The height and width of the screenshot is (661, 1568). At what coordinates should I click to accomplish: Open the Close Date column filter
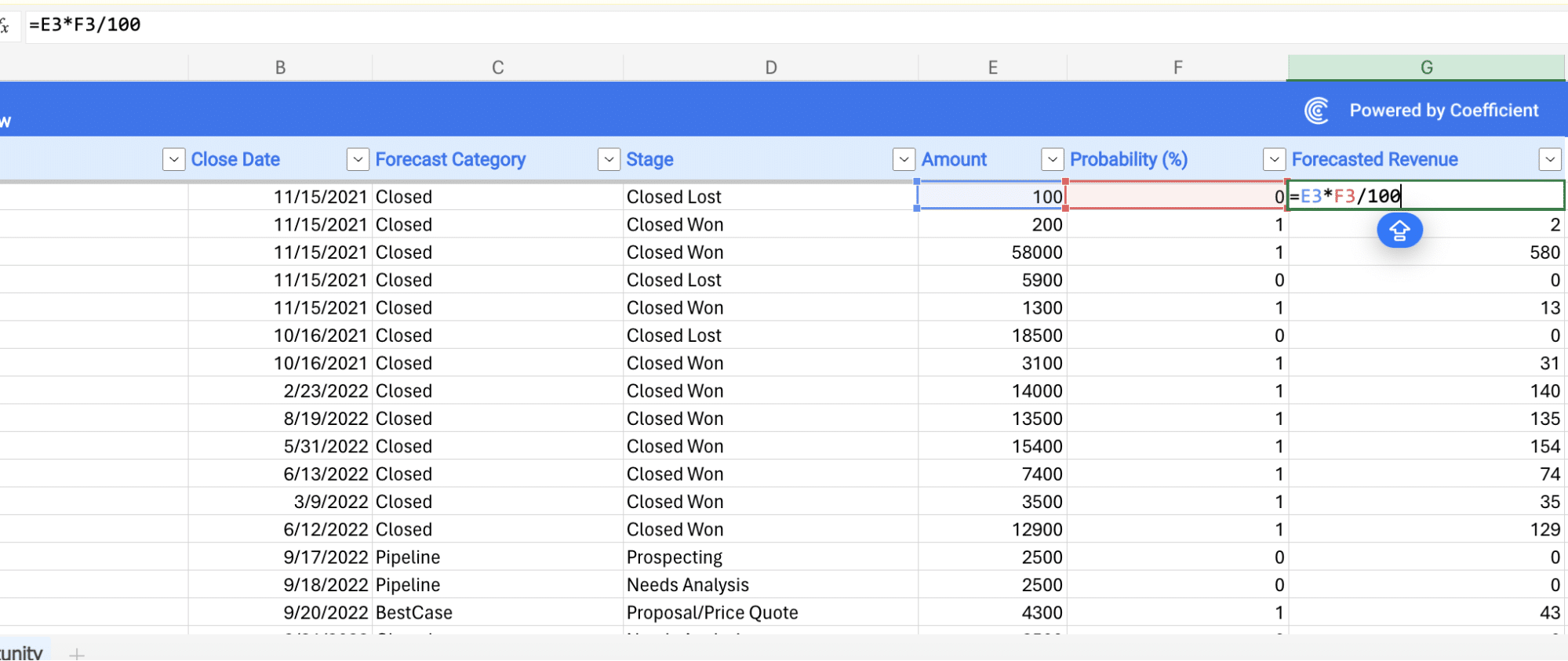coord(173,159)
